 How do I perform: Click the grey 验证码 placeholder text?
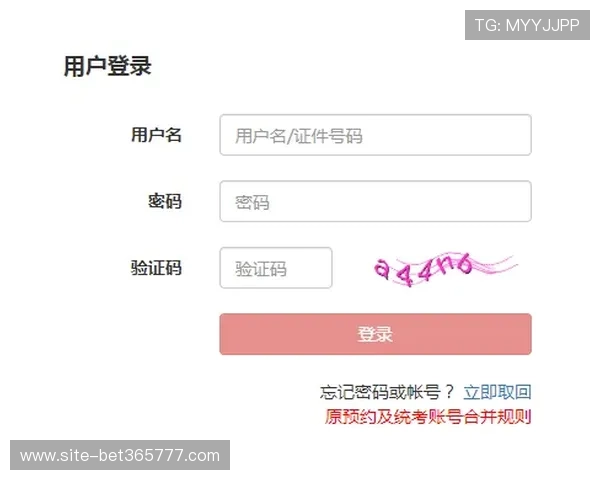(x=261, y=269)
